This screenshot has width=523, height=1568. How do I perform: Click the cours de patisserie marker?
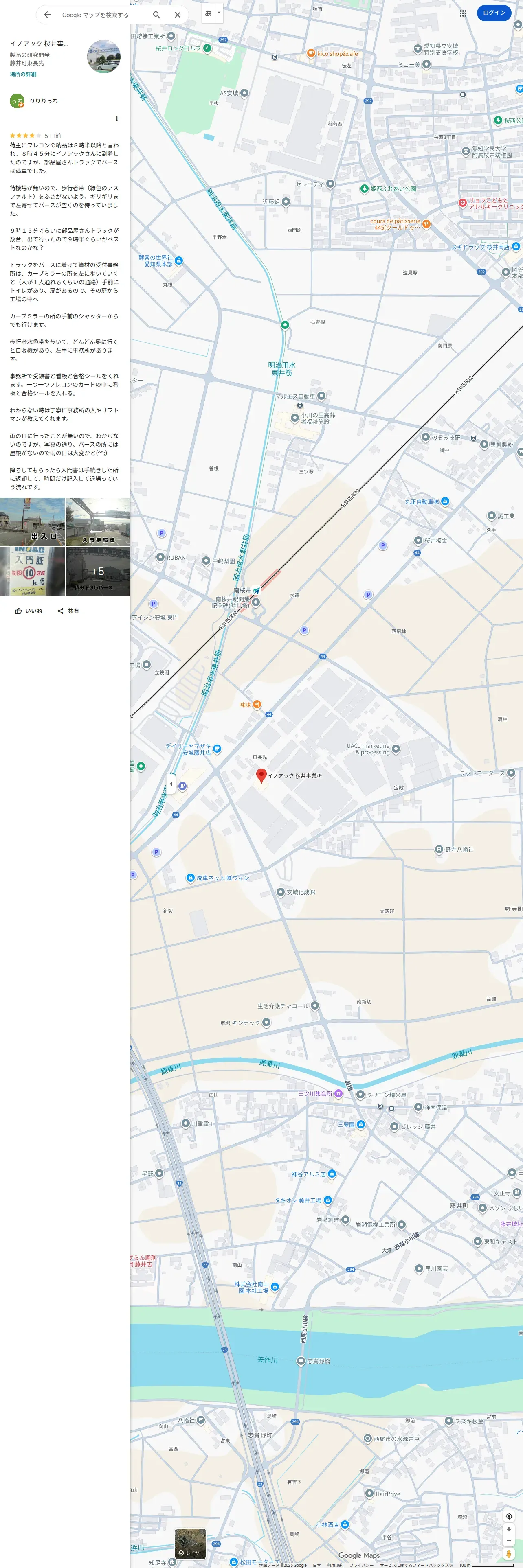coord(426,224)
